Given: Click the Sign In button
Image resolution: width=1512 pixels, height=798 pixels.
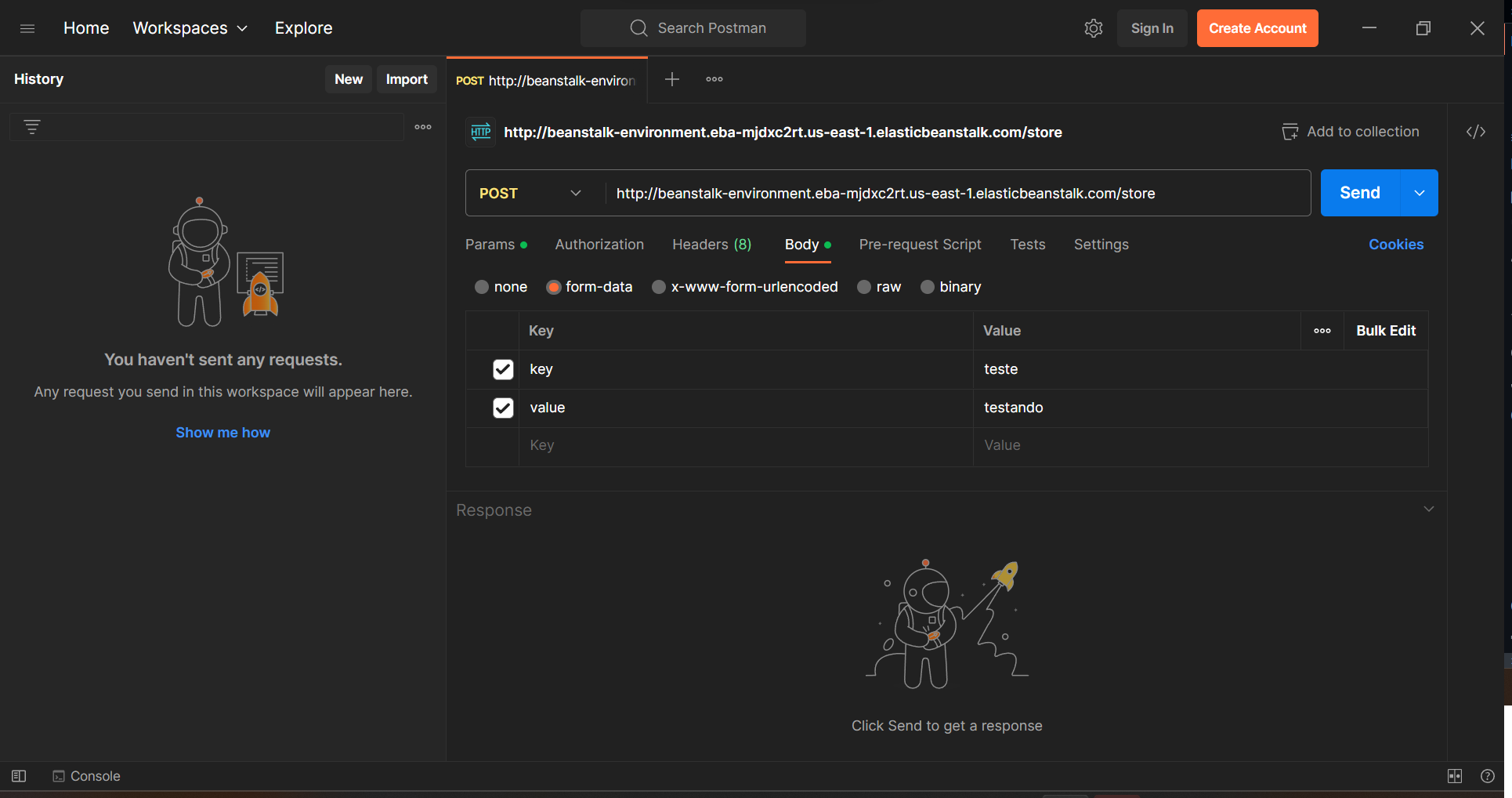Looking at the screenshot, I should [1152, 28].
